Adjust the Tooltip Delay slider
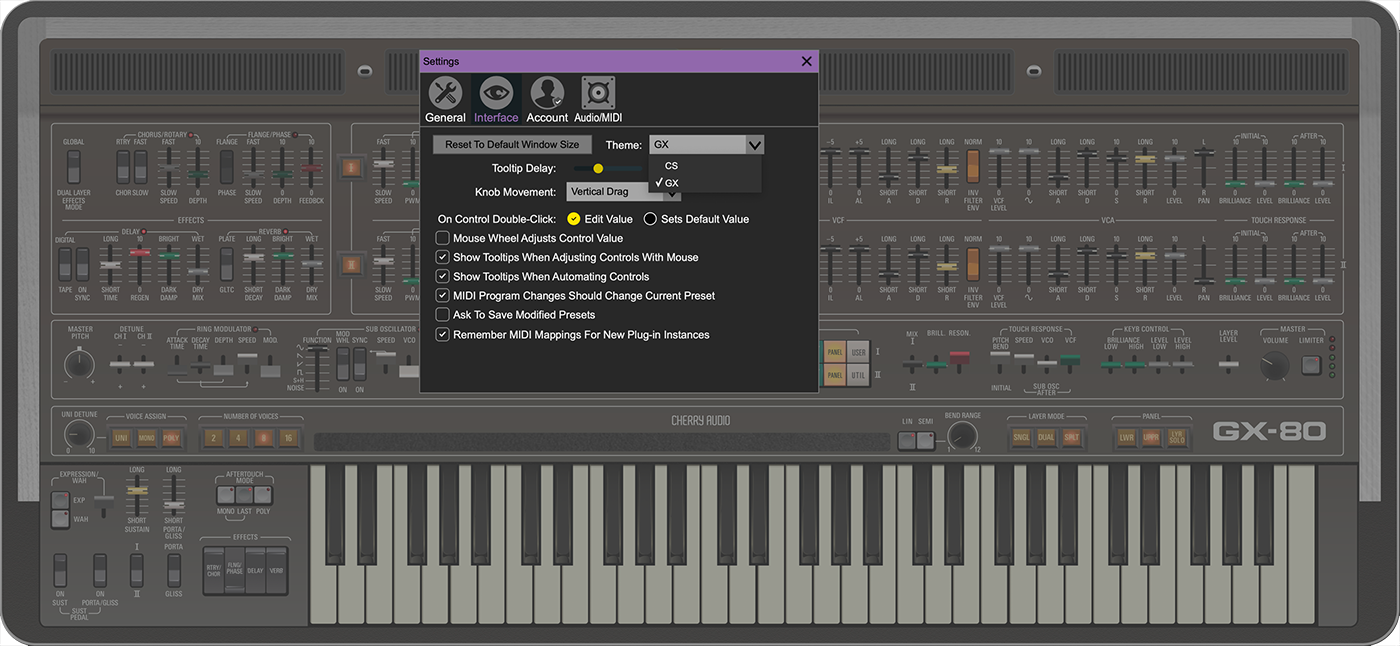 tap(598, 169)
